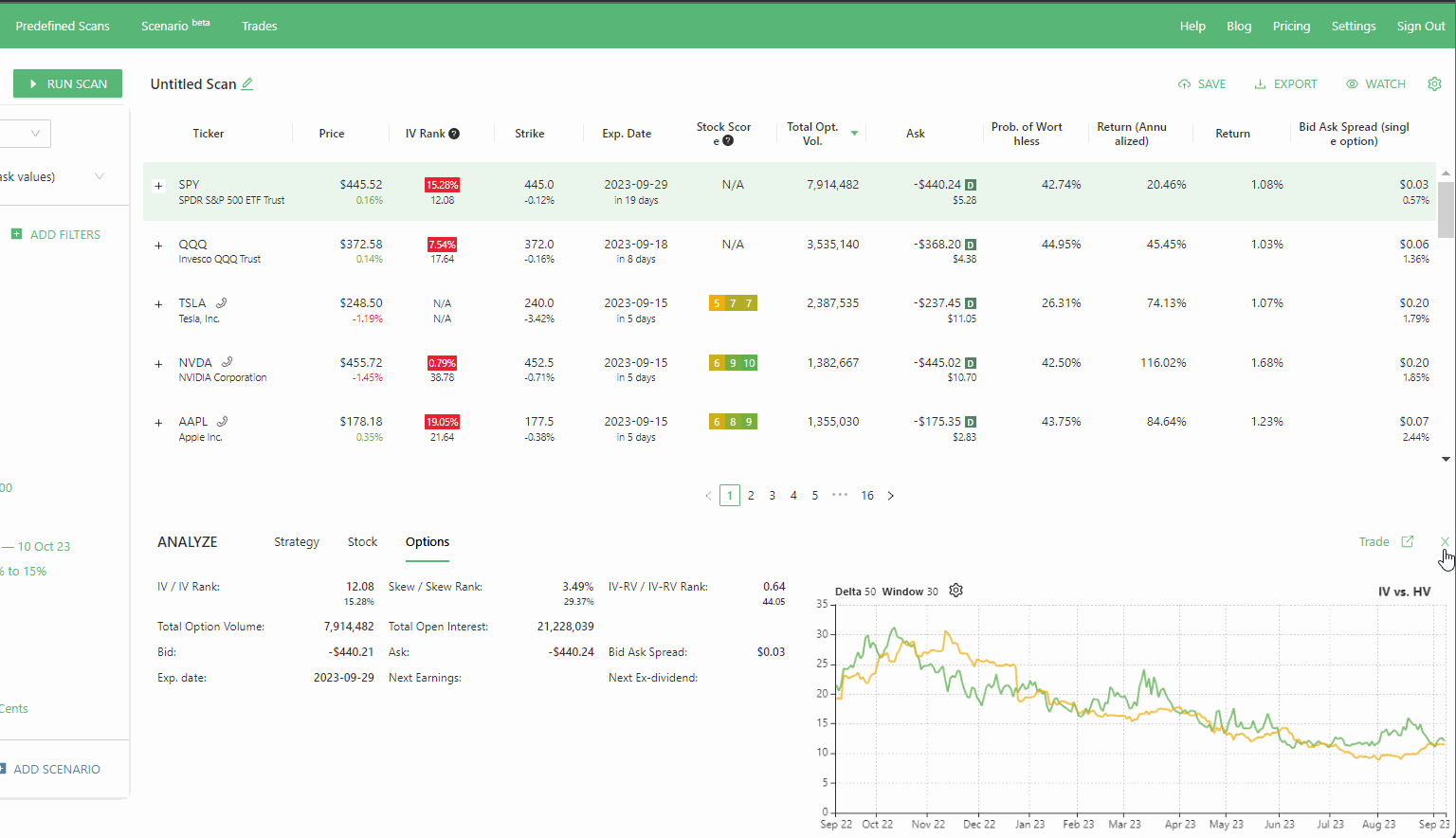
Task: Expand the SPY row
Action: point(158,186)
